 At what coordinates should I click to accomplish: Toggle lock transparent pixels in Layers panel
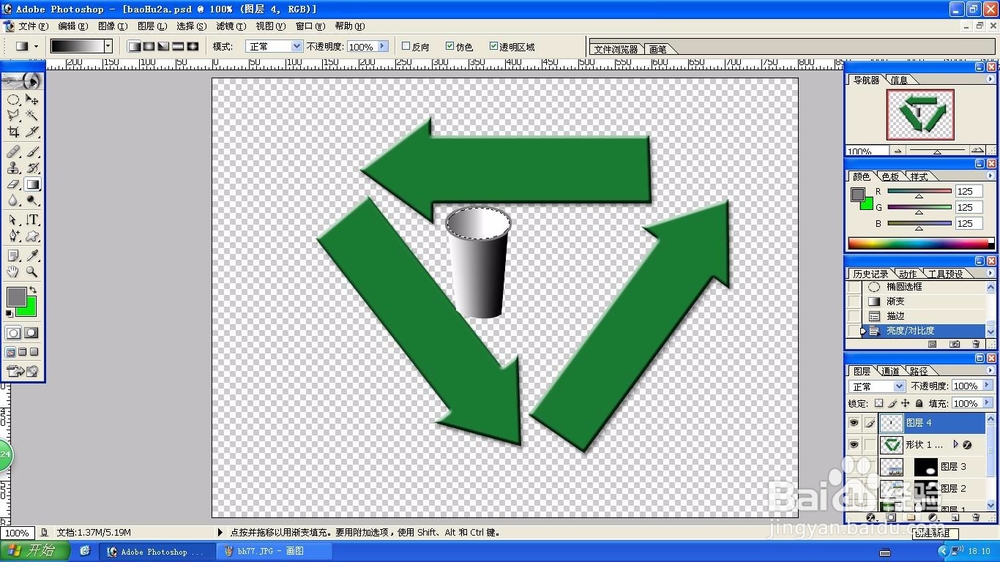[x=879, y=403]
